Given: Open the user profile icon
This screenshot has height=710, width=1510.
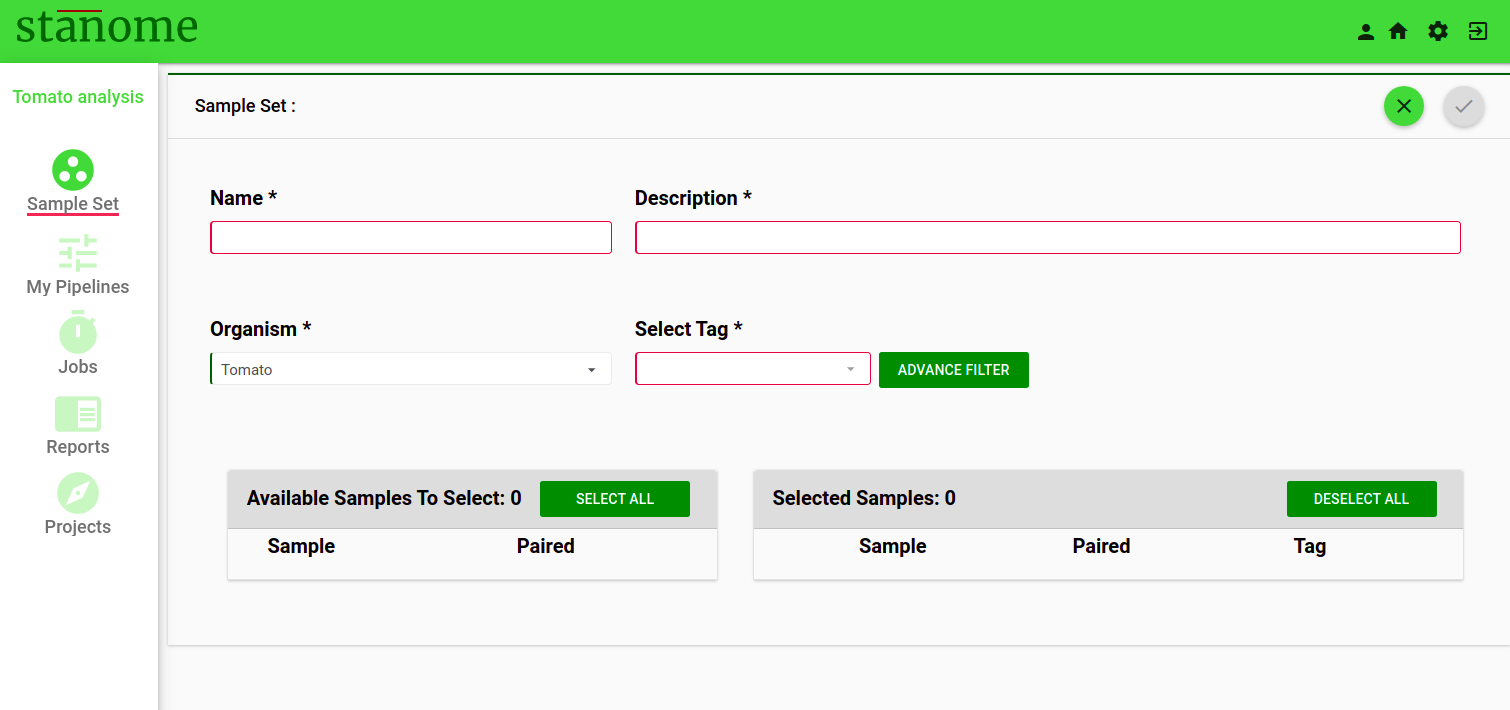Looking at the screenshot, I should [1365, 32].
